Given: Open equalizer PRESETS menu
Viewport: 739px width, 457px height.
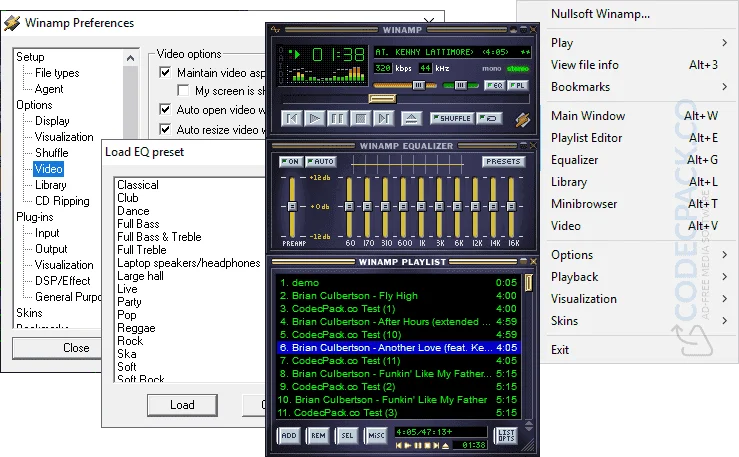Looking at the screenshot, I should [x=503, y=162].
